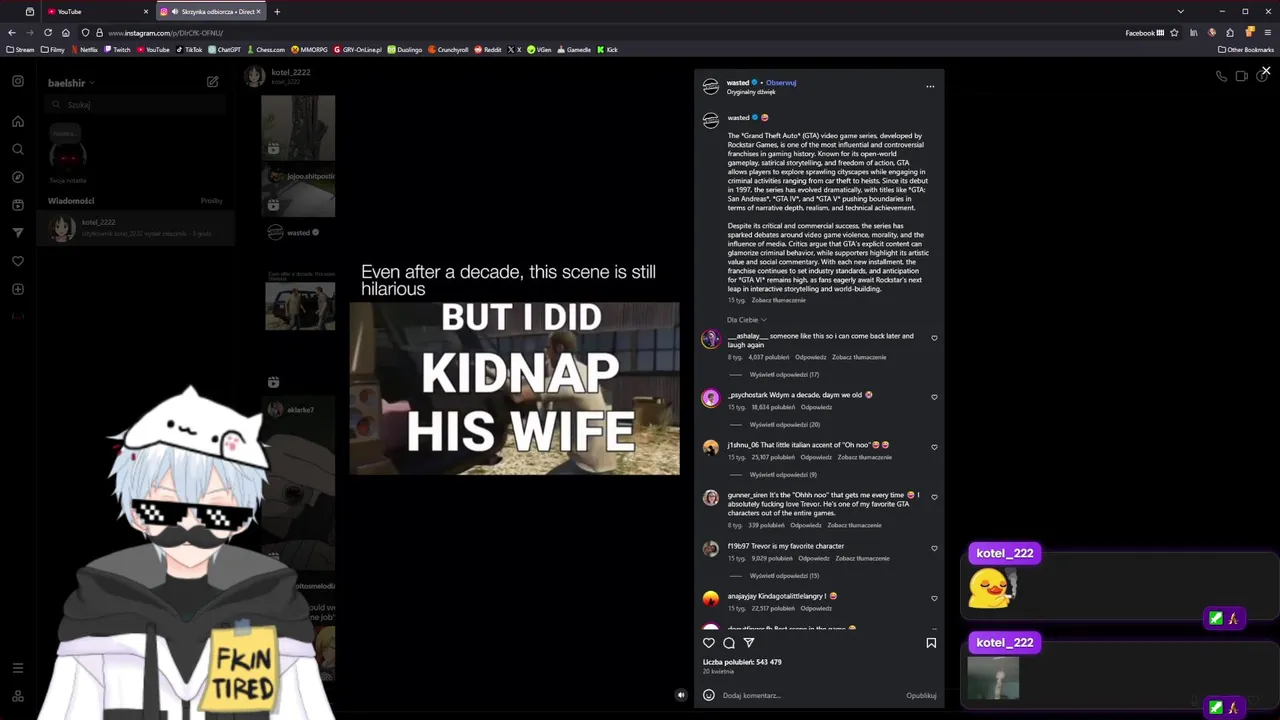Translate the caption via 'Zobacz tłumaczenie'

(778, 300)
